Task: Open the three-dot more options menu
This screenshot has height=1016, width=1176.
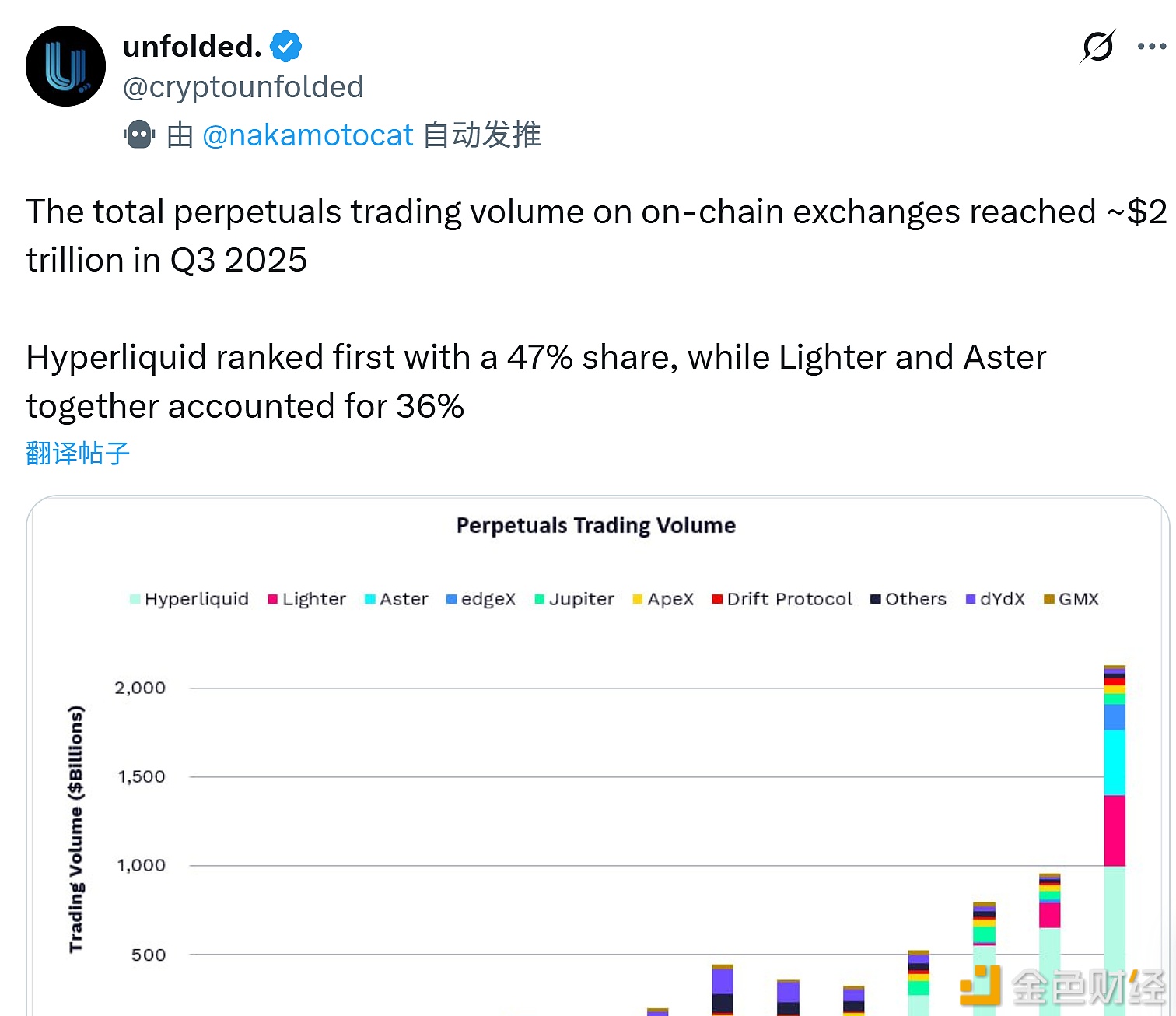Action: click(x=1151, y=47)
